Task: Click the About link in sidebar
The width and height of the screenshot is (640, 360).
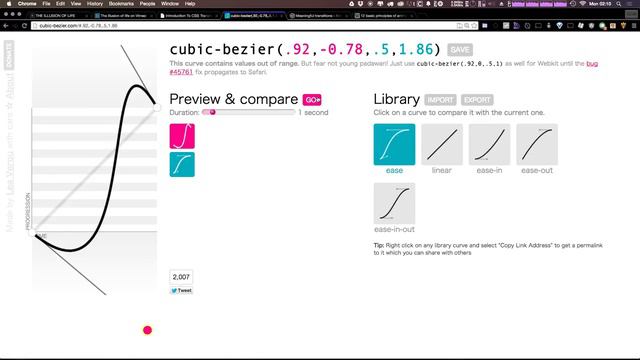Action: 10,86
